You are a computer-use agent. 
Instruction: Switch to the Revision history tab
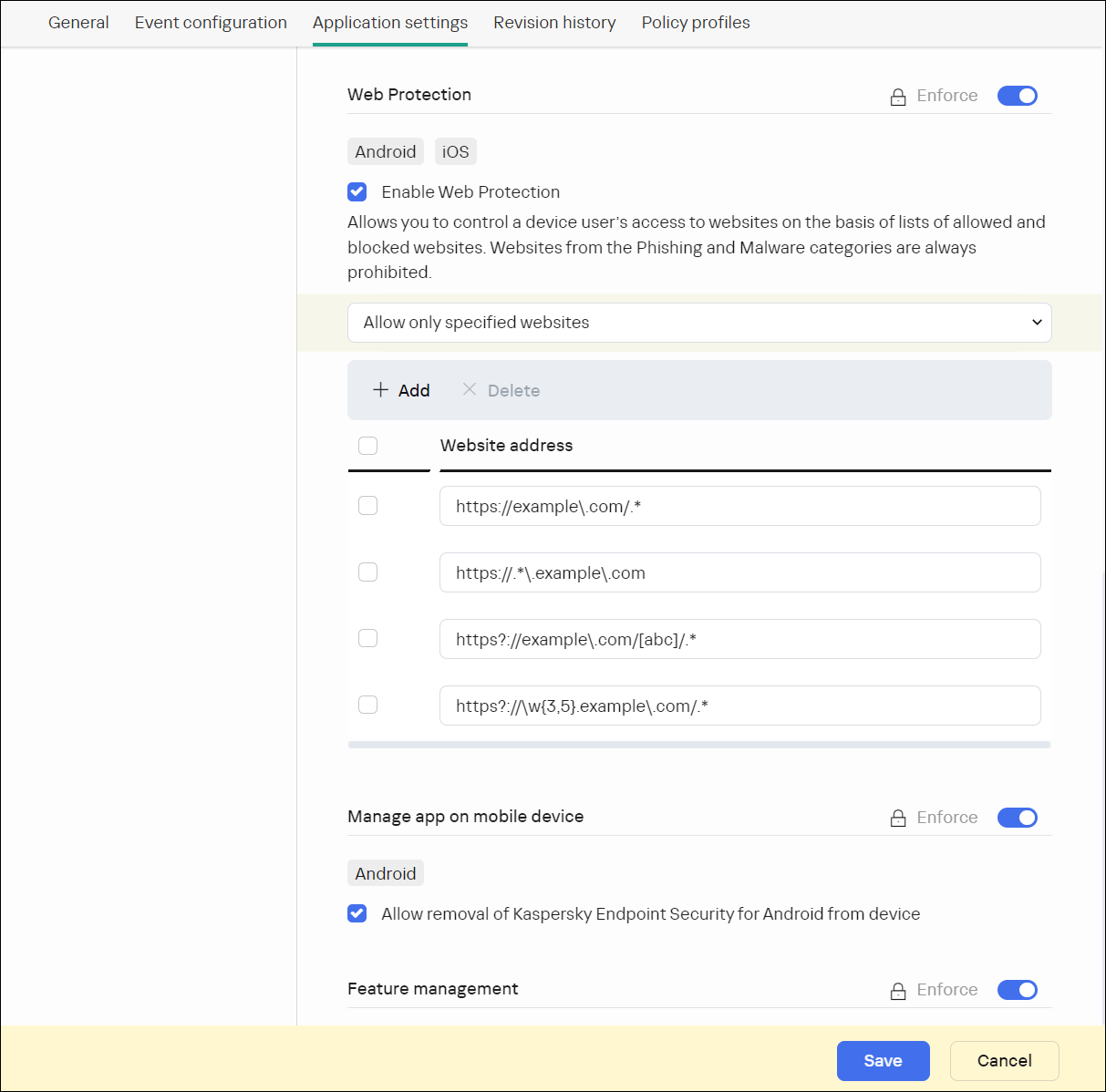point(554,22)
